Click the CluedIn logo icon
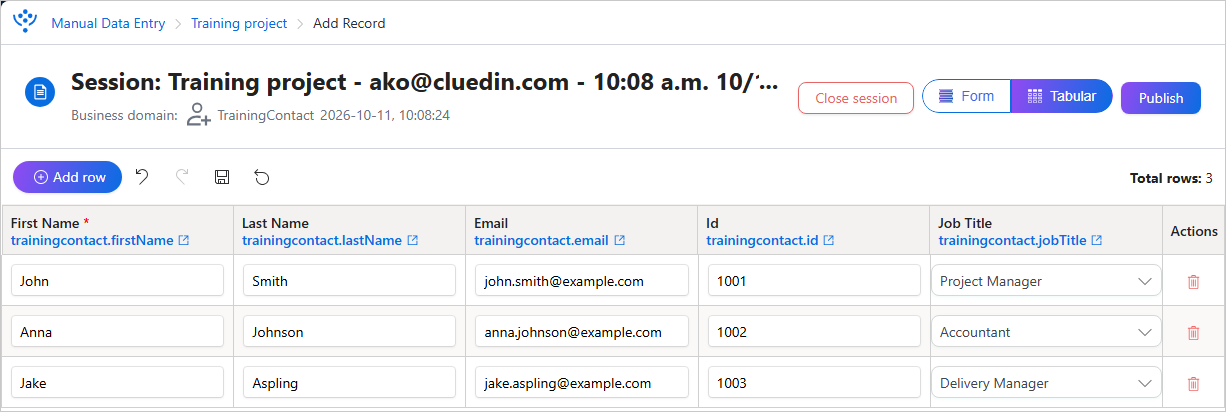The width and height of the screenshot is (1226, 412). 25,21
